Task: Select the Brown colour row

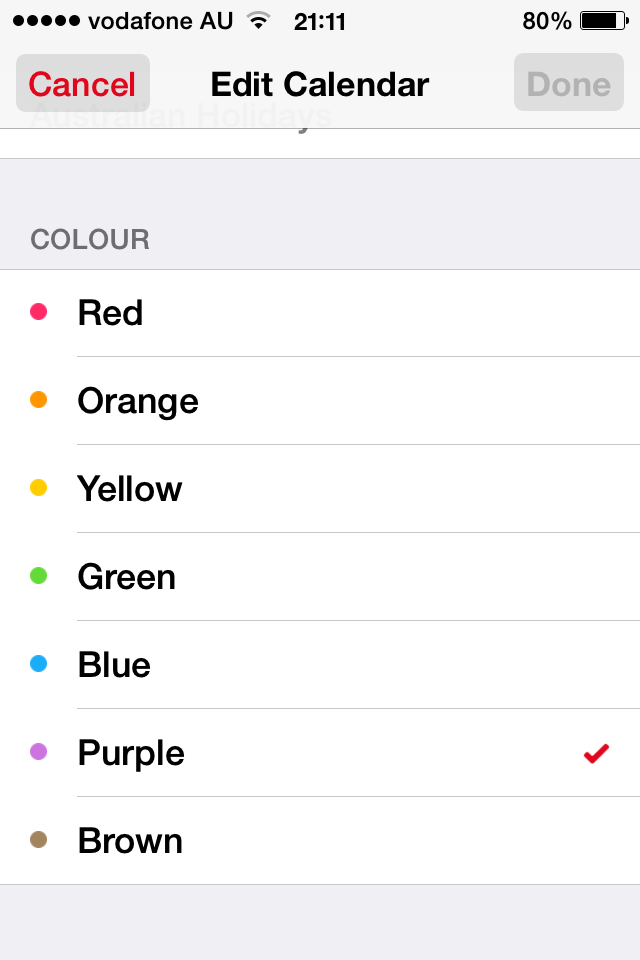Action: (x=300, y=841)
